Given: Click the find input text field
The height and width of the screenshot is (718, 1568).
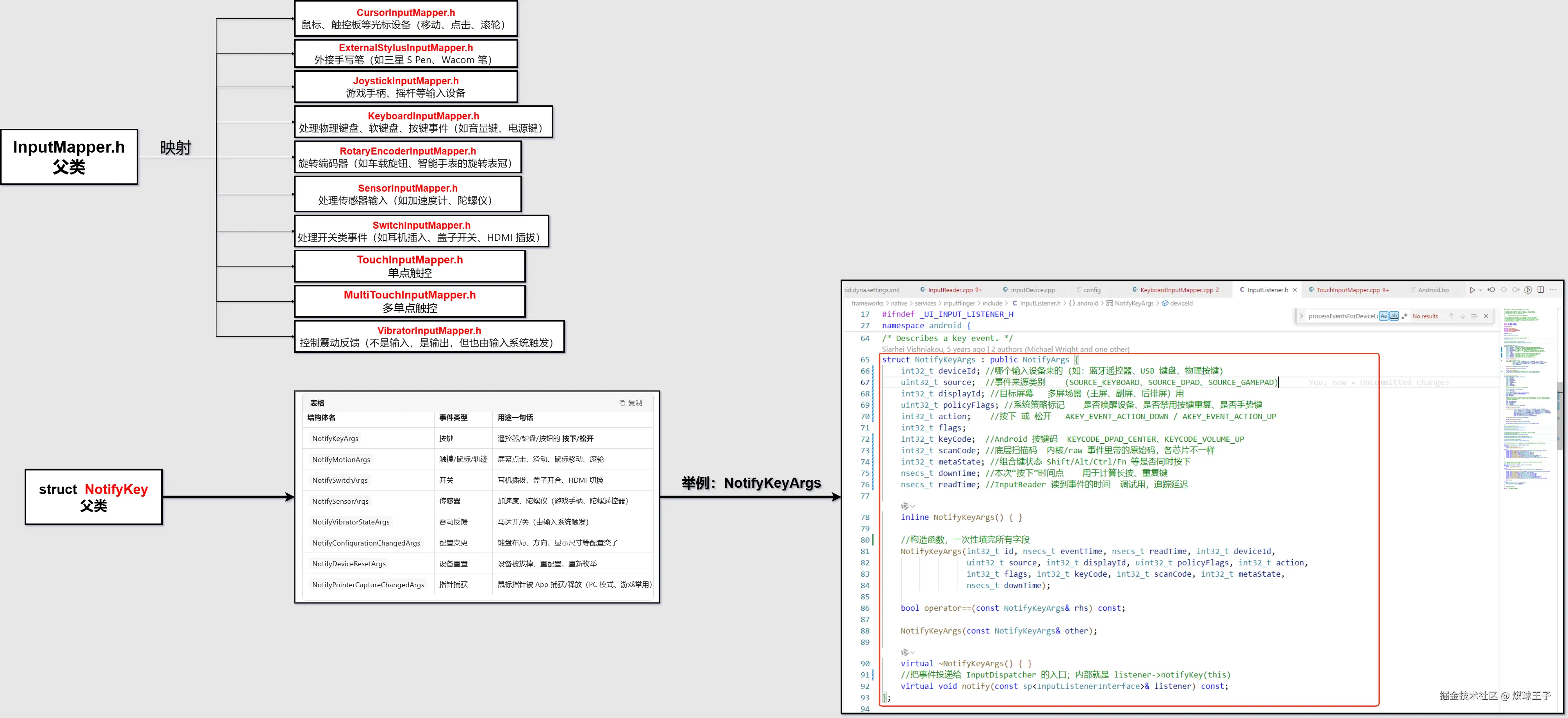Looking at the screenshot, I should (x=1342, y=316).
